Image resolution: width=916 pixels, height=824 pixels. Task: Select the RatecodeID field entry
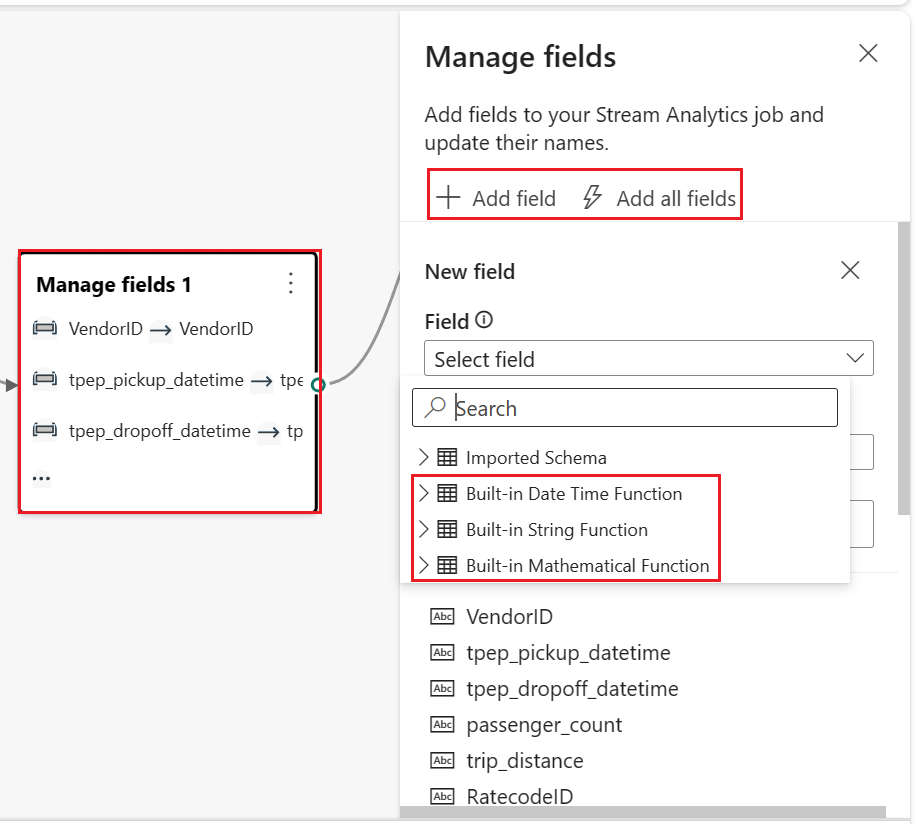tap(519, 796)
